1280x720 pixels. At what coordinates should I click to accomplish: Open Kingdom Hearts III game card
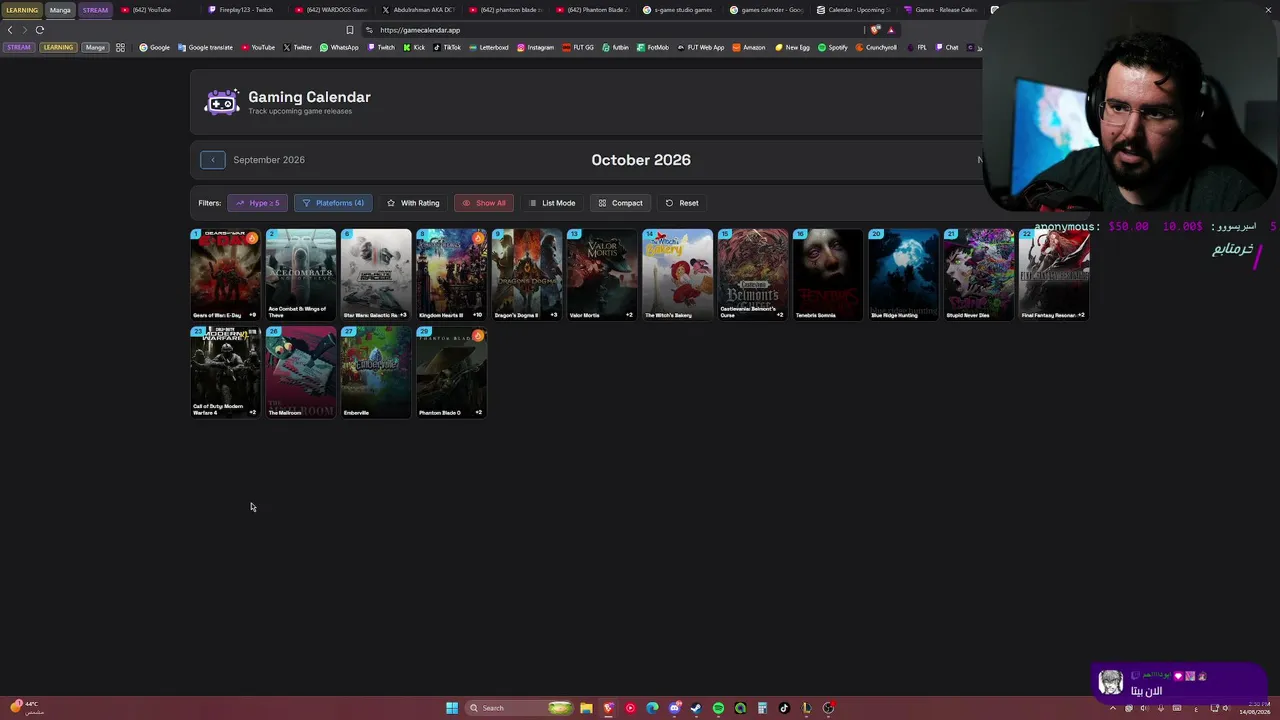(x=452, y=275)
